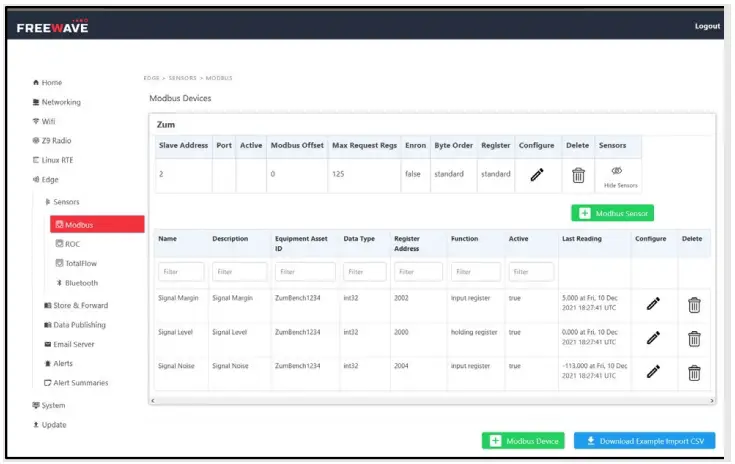Select the Modbus sidebar item
The image size is (735, 464).
[97, 225]
